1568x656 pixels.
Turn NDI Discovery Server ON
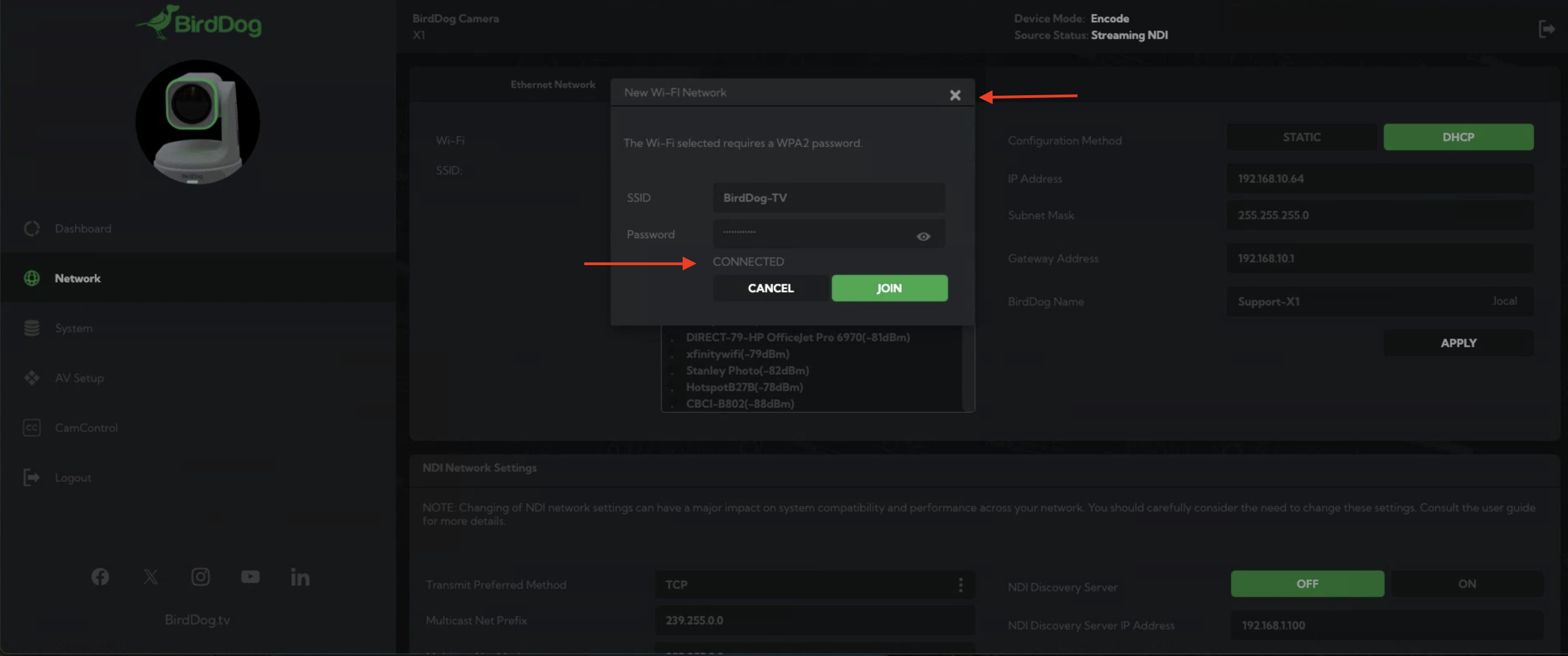(x=1466, y=583)
